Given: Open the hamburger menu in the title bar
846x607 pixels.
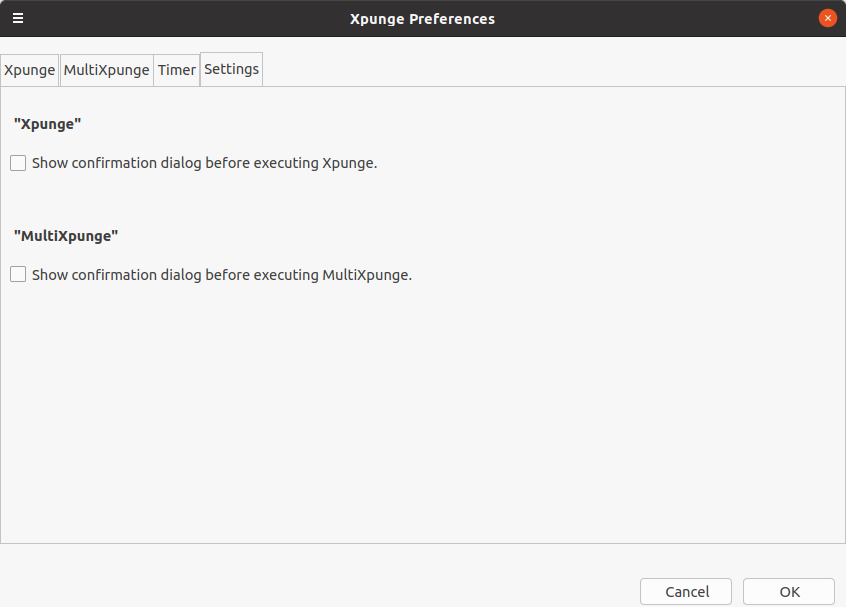Looking at the screenshot, I should (18, 18).
